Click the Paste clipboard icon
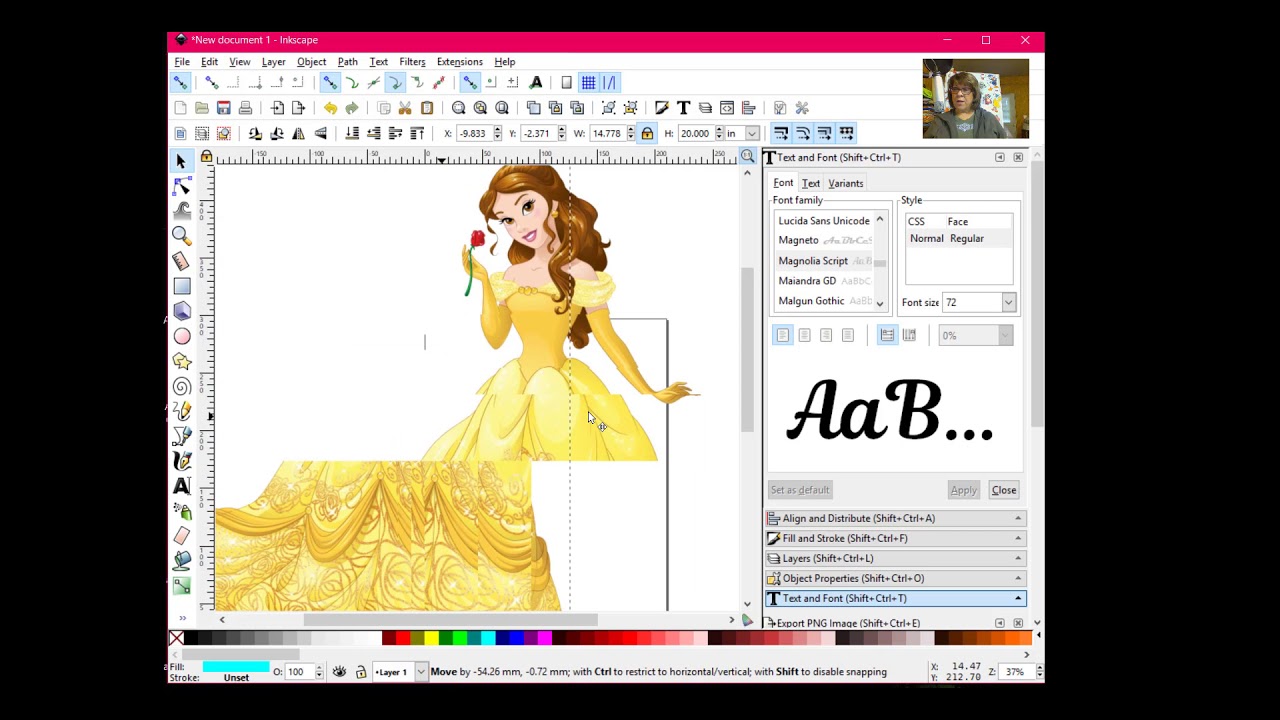This screenshot has width=1280, height=720. click(x=427, y=108)
